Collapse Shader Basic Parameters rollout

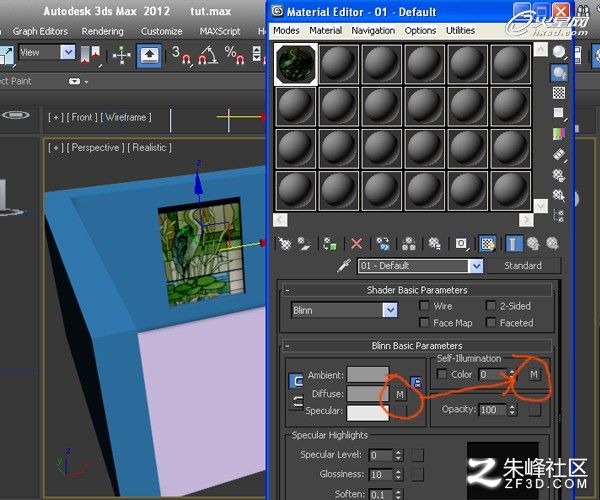pos(287,291)
